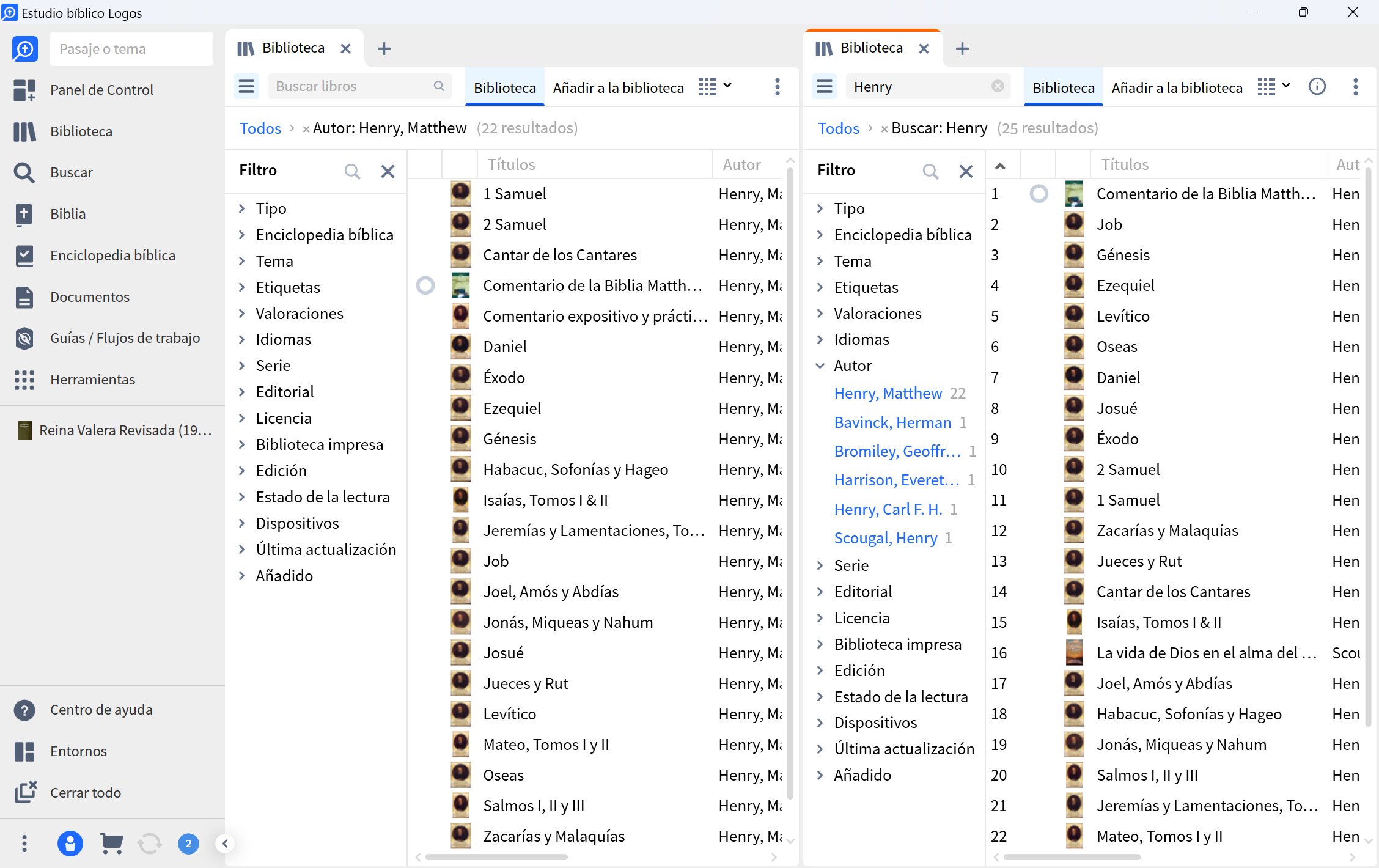
Task: Open the info panel icon in the right library
Action: pos(1317,87)
